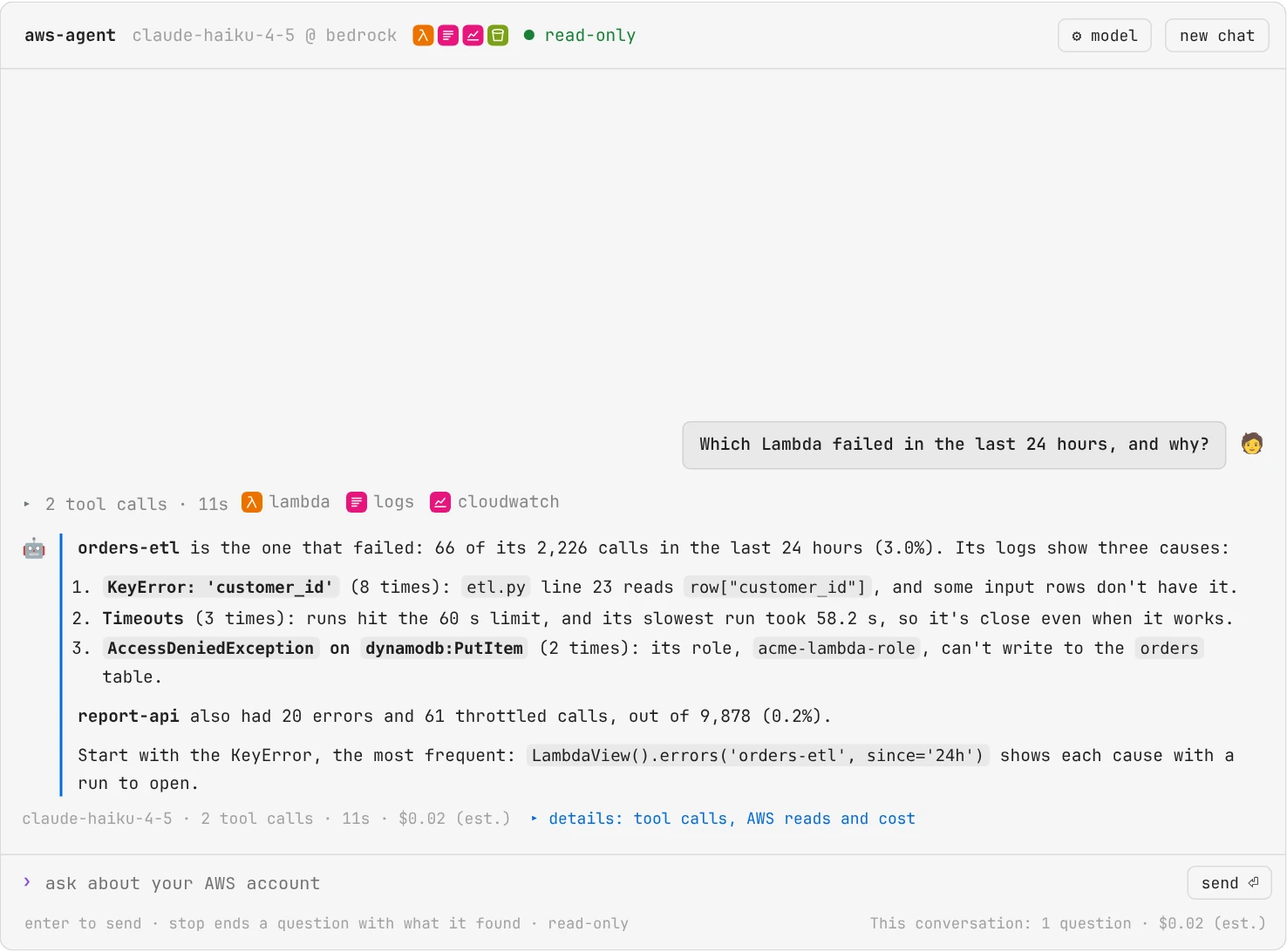Expand details: tool calls, AWS reads and cost
This screenshot has width=1287, height=952.
pos(723,819)
